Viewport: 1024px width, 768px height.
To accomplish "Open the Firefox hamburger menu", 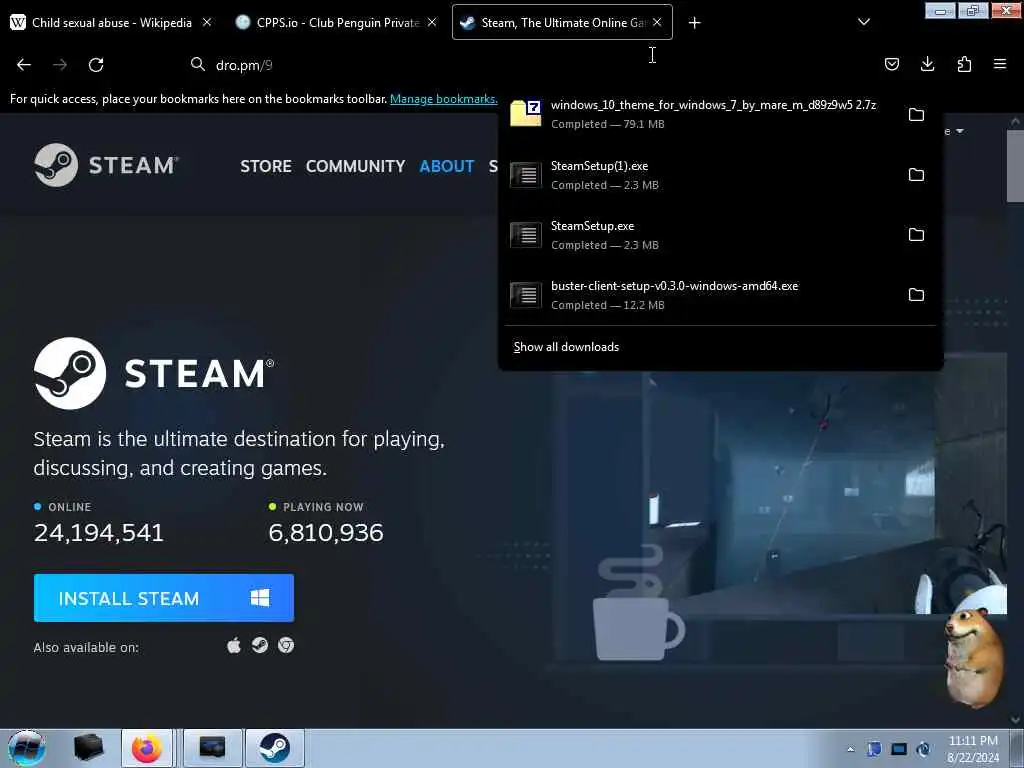I will pos(1000,64).
